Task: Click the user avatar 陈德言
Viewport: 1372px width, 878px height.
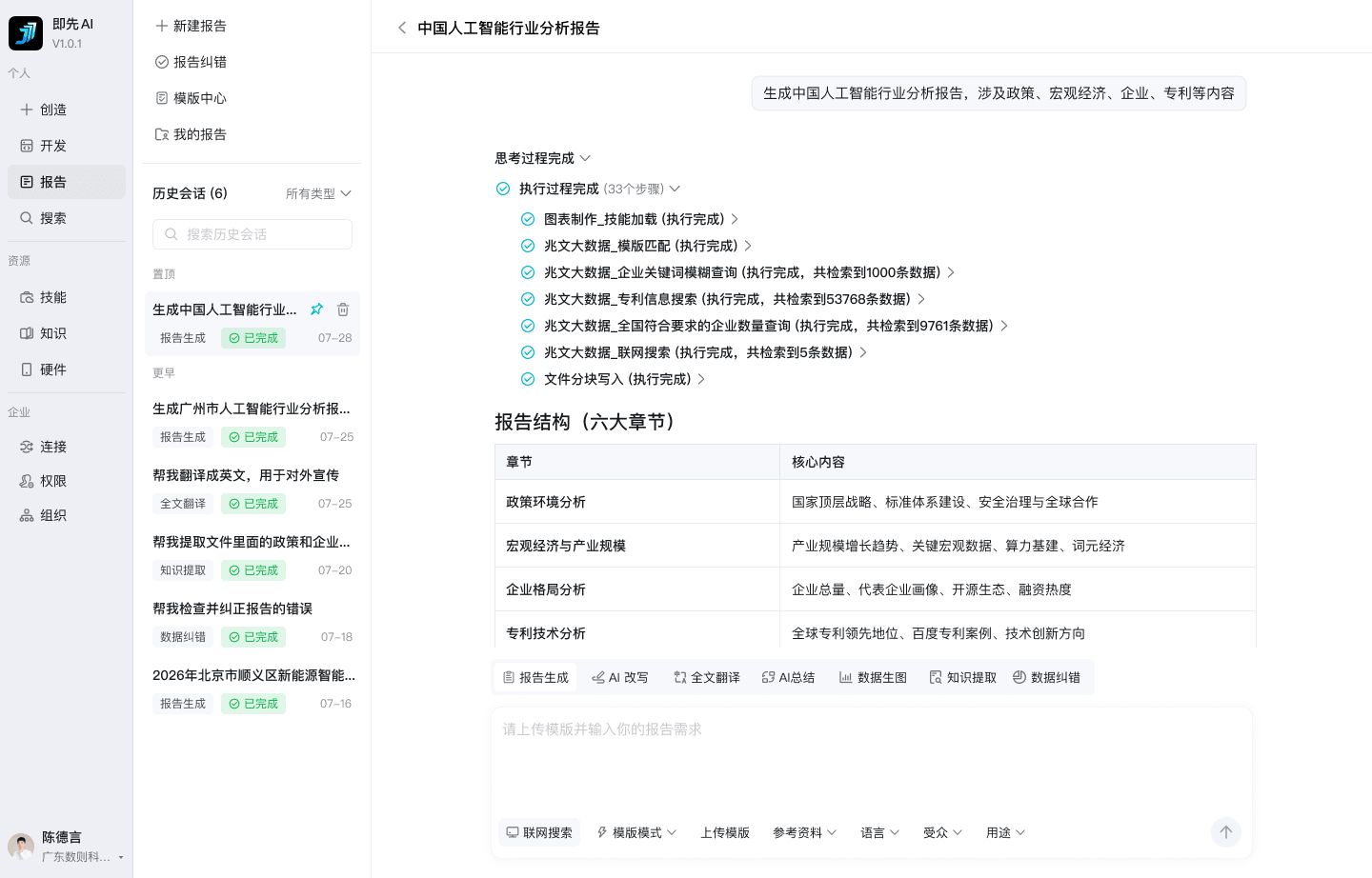Action: 21,846
